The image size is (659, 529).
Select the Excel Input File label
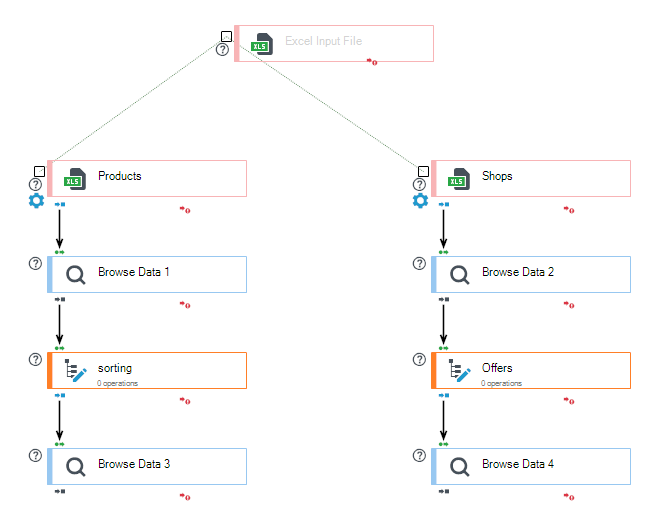point(324,41)
